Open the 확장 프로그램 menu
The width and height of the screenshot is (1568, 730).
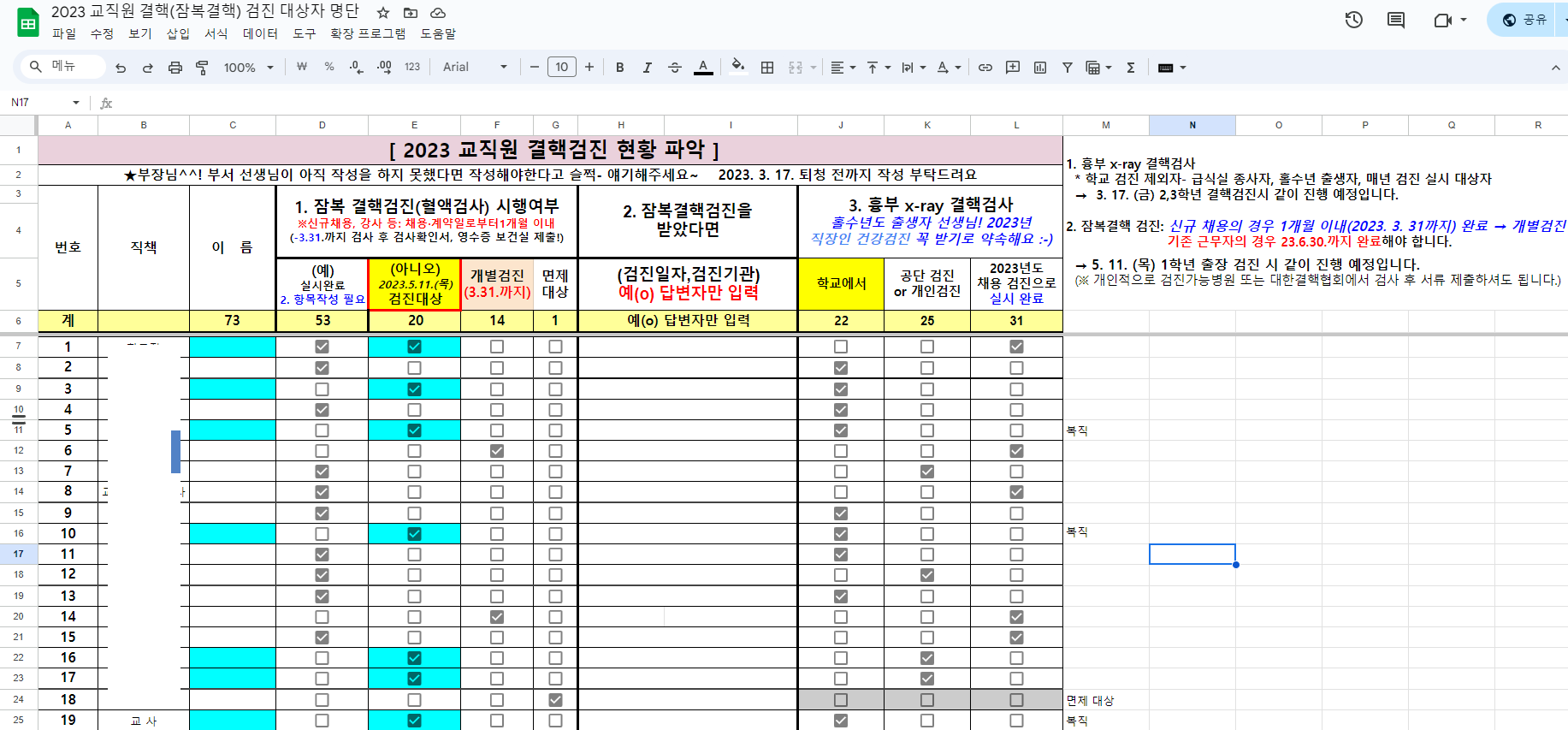tap(368, 33)
